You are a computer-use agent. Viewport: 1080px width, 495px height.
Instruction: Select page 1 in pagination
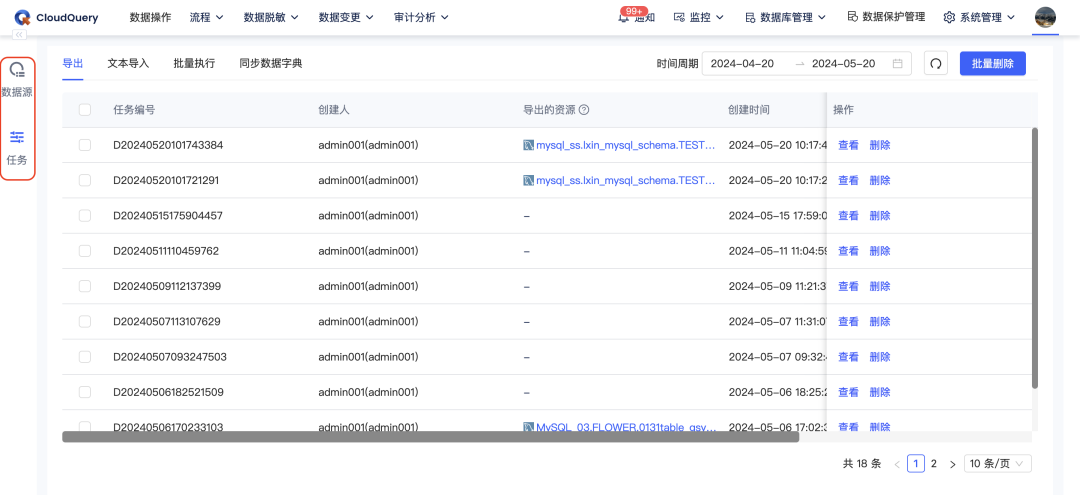point(915,464)
